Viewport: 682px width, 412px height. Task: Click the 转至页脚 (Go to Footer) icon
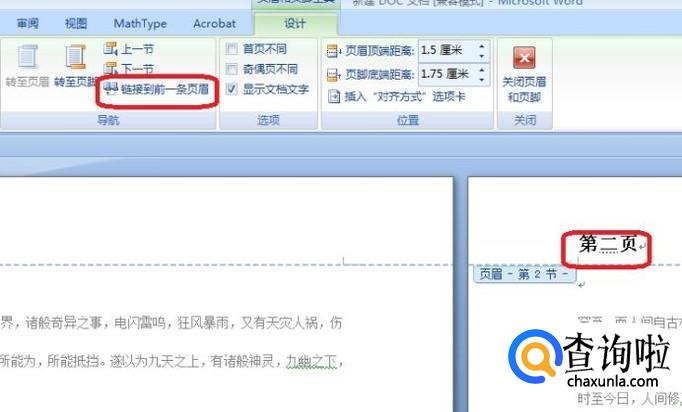click(76, 62)
